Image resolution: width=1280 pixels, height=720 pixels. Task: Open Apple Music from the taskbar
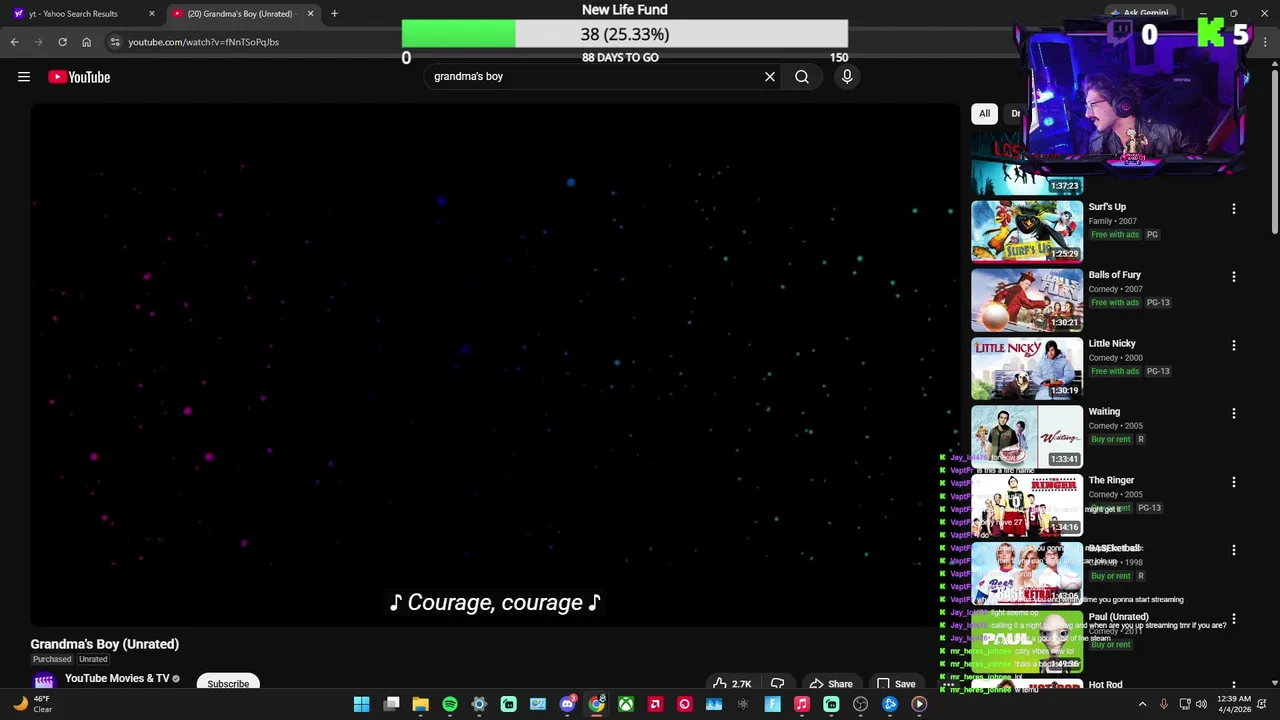click(801, 704)
